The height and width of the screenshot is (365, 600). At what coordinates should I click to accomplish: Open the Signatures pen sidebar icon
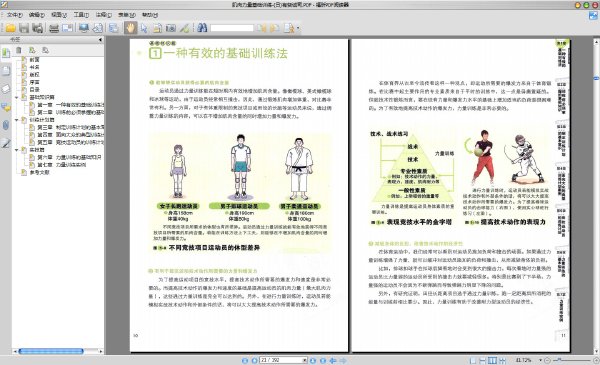click(x=6, y=143)
